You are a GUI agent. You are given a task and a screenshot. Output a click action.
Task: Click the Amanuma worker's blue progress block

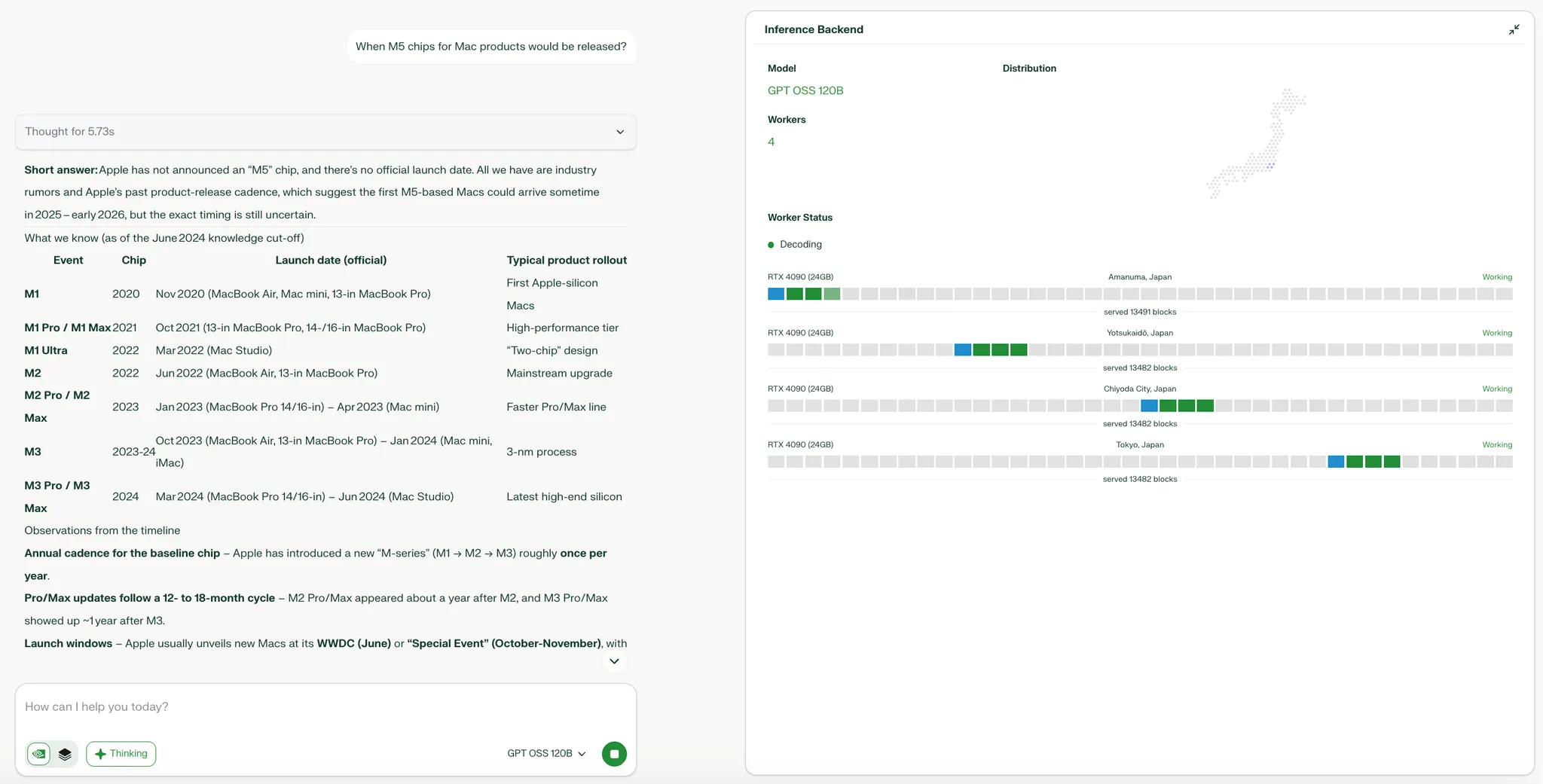[776, 294]
